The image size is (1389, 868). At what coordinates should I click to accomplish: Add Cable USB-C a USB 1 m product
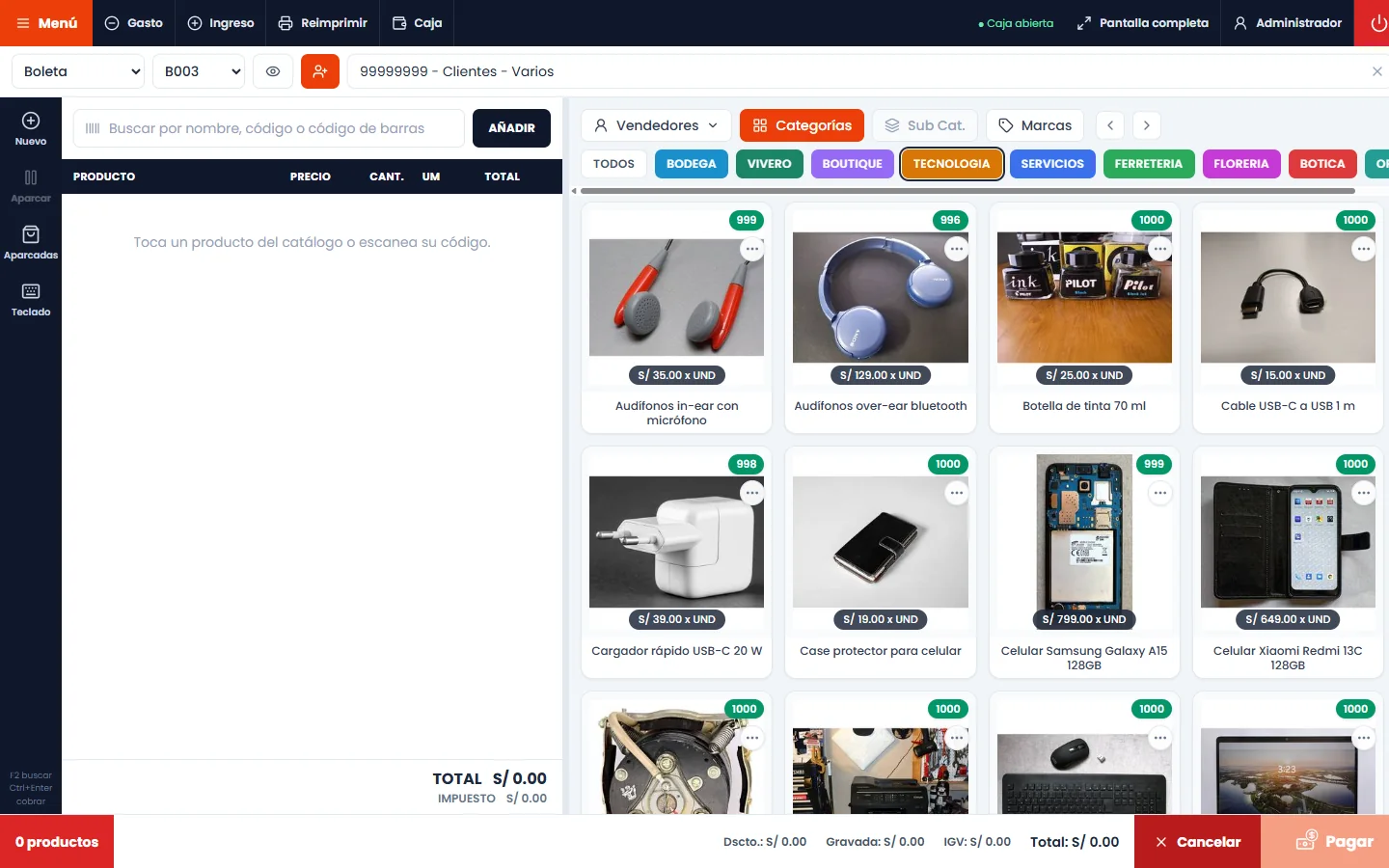(x=1288, y=318)
